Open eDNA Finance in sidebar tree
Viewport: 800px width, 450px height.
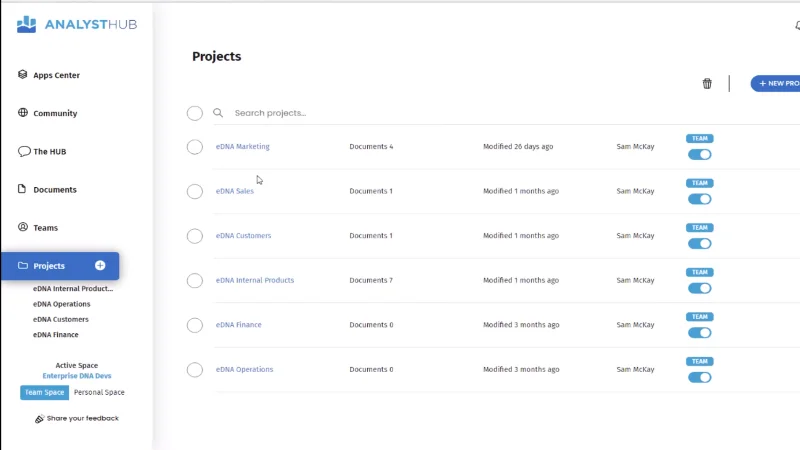[x=56, y=335]
